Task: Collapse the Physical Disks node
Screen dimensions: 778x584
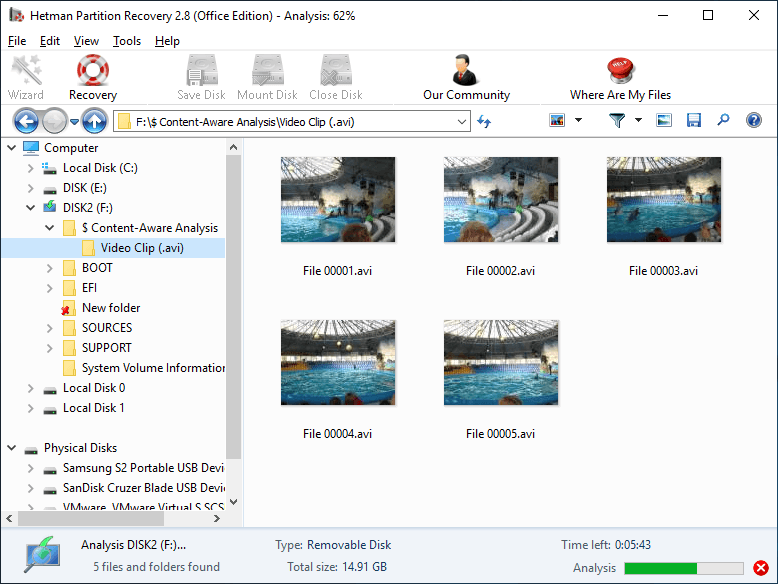Action: pyautogui.click(x=12, y=448)
